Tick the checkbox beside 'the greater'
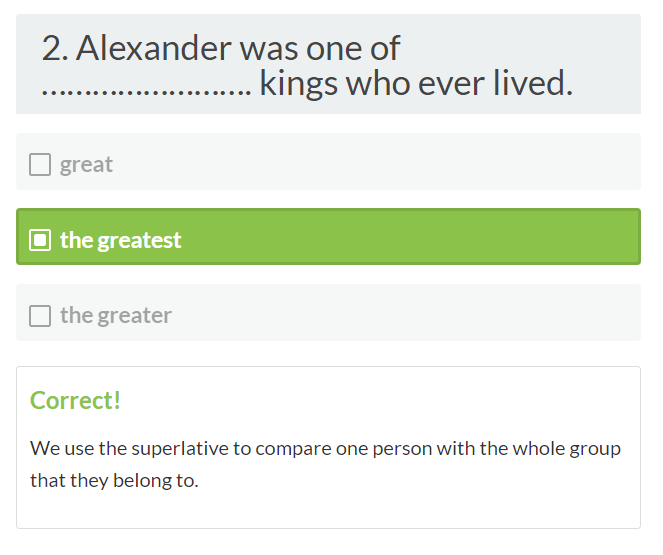The height and width of the screenshot is (555, 663). point(40,316)
